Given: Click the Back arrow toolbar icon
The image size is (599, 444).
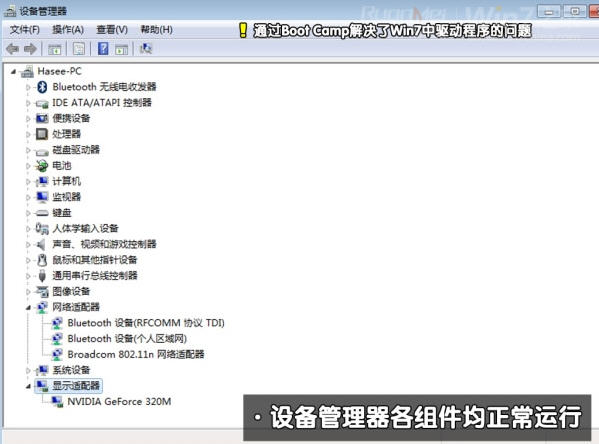Looking at the screenshot, I should pos(13,49).
